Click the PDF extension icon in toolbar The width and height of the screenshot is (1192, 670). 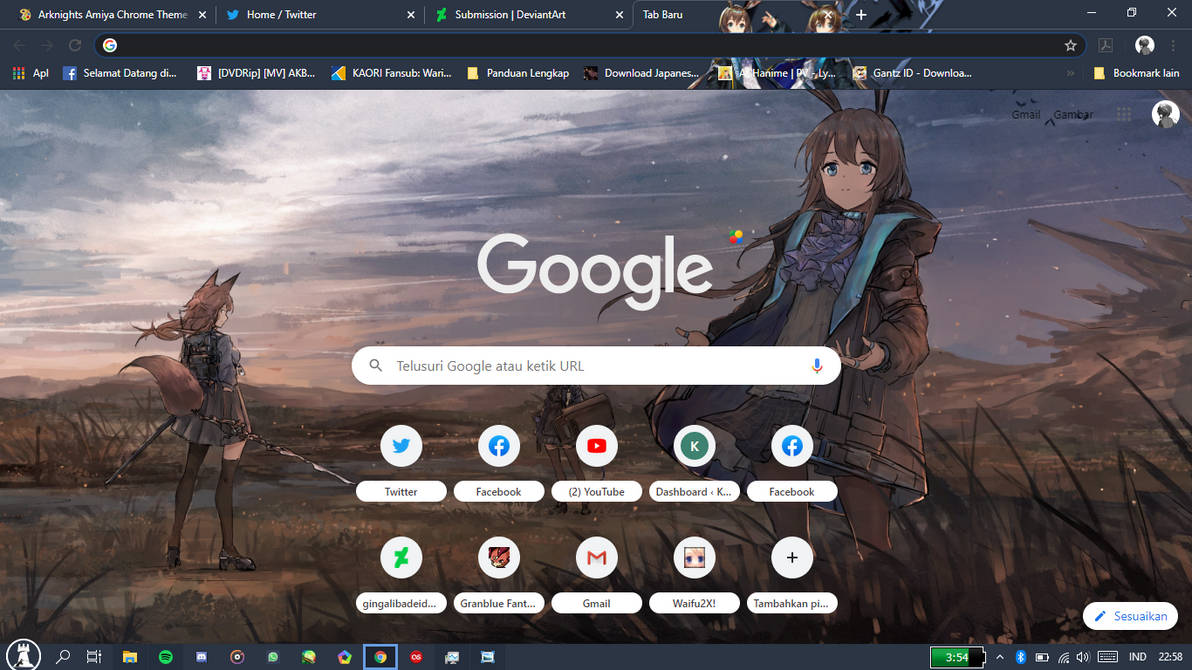coord(1106,46)
